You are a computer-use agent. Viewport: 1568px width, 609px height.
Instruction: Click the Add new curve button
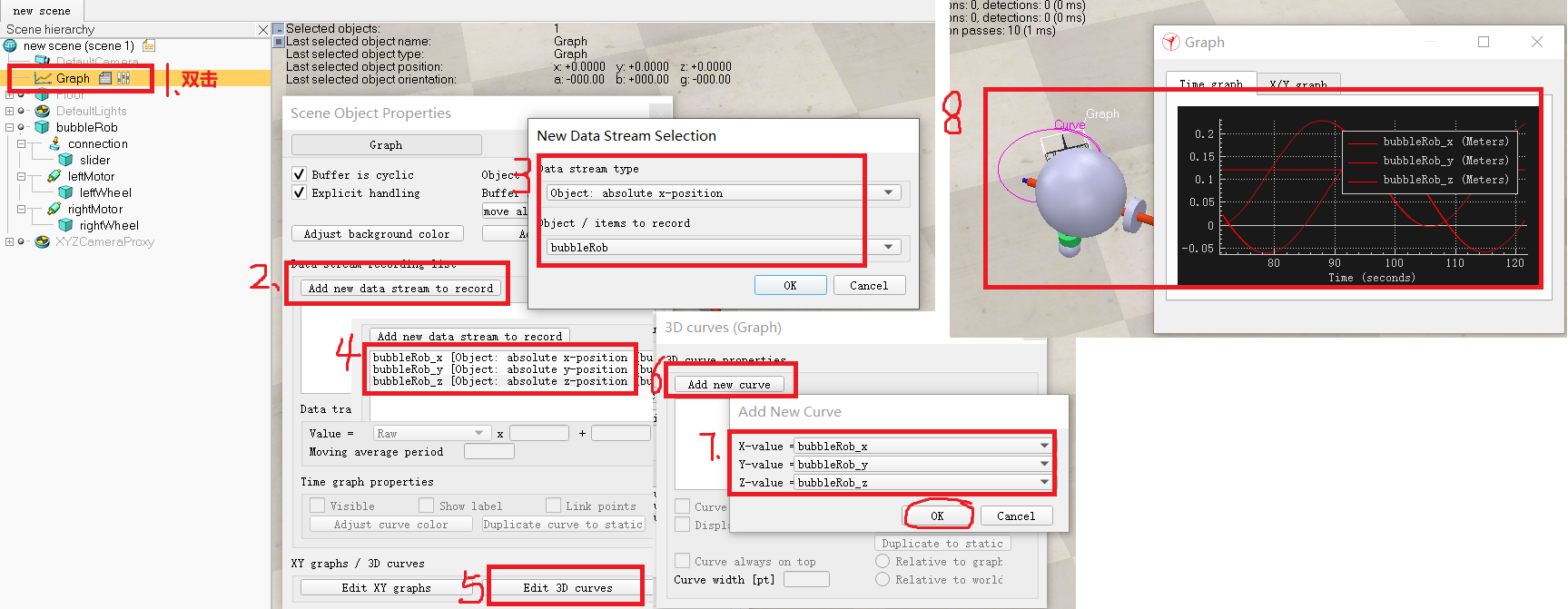click(729, 384)
